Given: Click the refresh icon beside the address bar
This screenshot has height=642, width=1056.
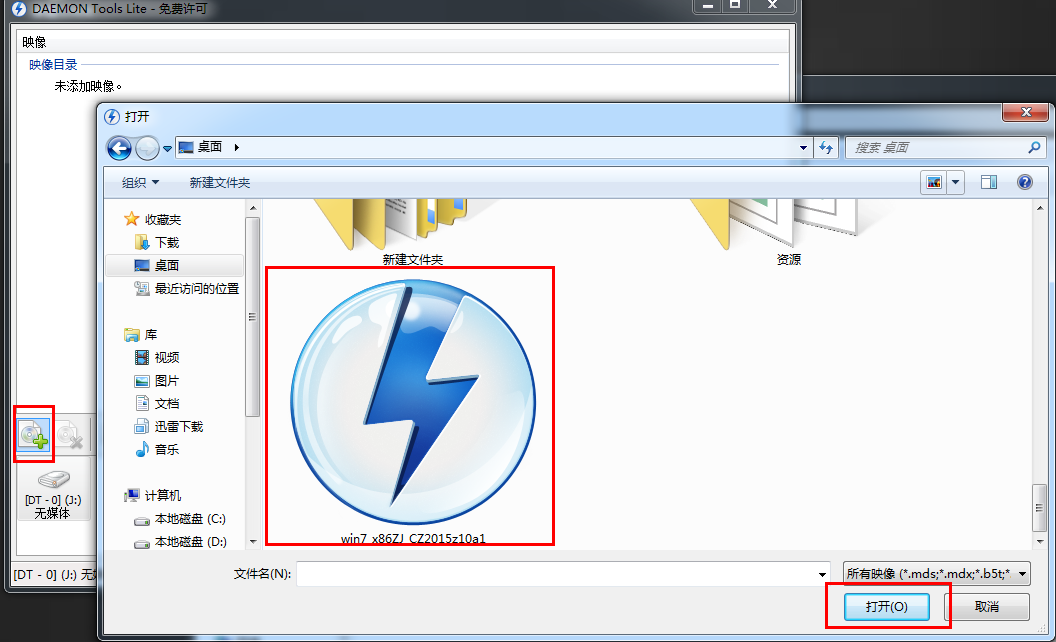Looking at the screenshot, I should 826,147.
